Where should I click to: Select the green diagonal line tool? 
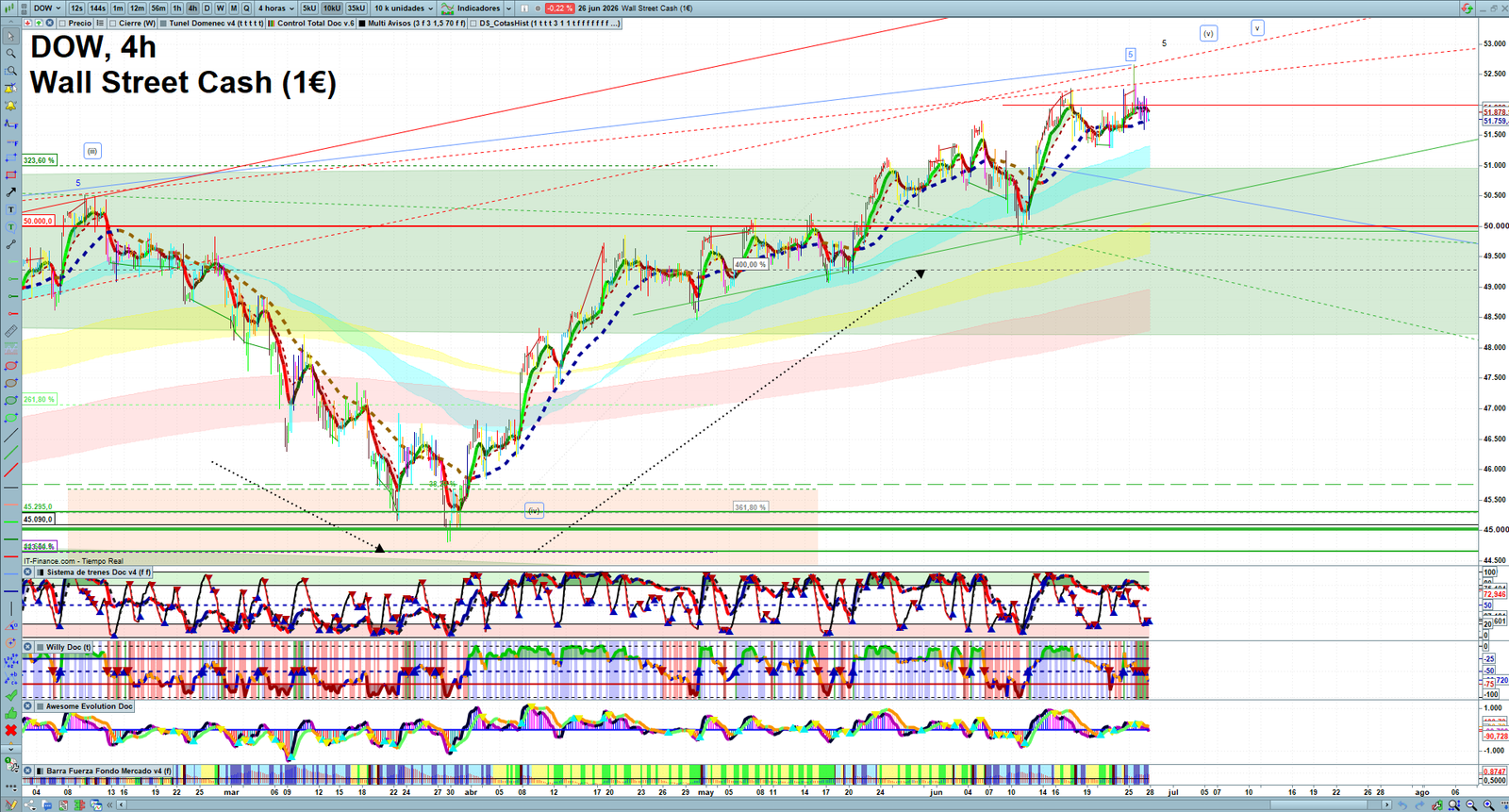click(x=10, y=453)
